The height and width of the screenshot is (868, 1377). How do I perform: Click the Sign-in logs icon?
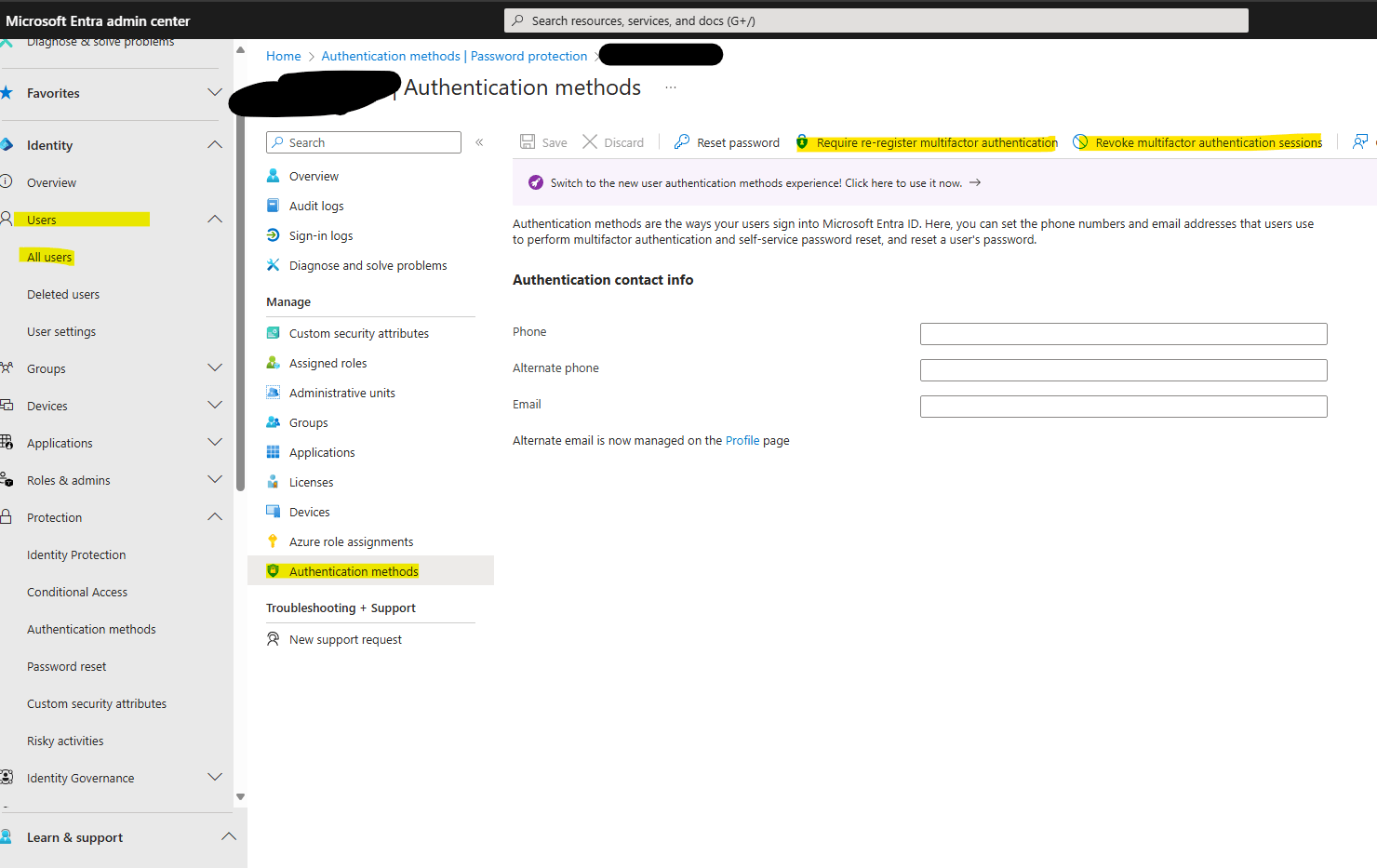pos(273,235)
